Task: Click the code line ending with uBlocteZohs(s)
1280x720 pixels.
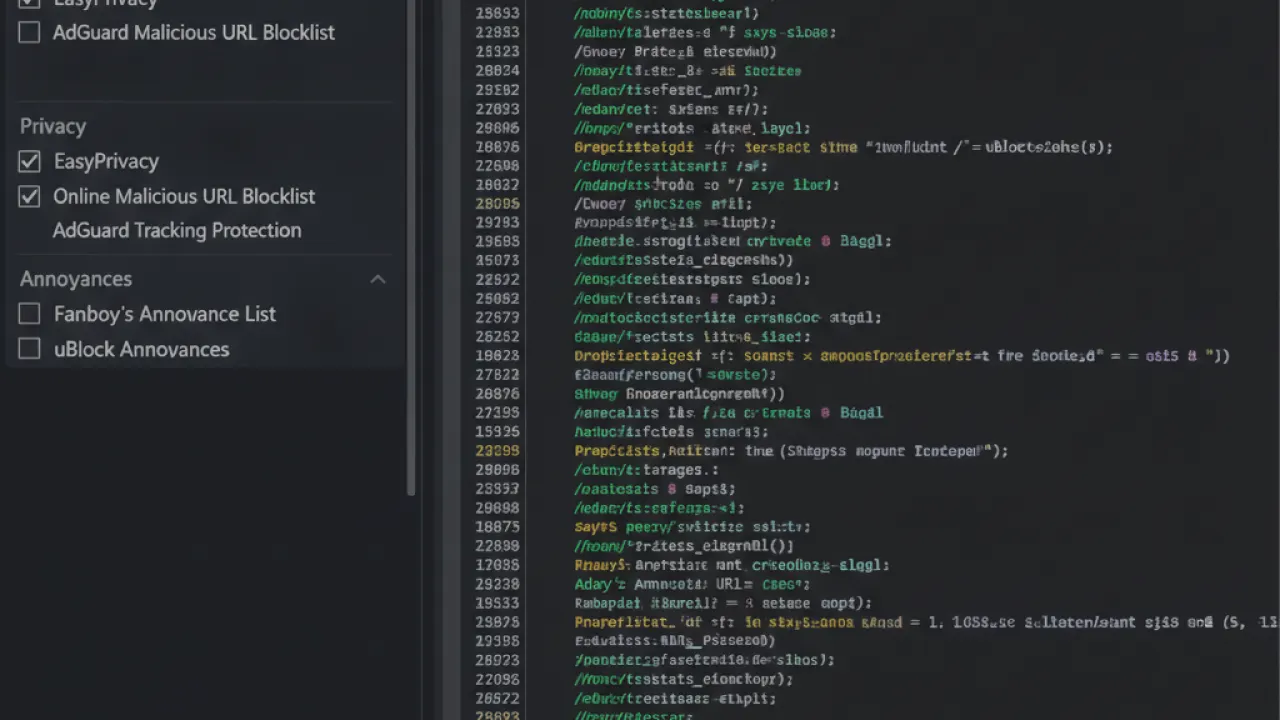Action: tap(843, 147)
